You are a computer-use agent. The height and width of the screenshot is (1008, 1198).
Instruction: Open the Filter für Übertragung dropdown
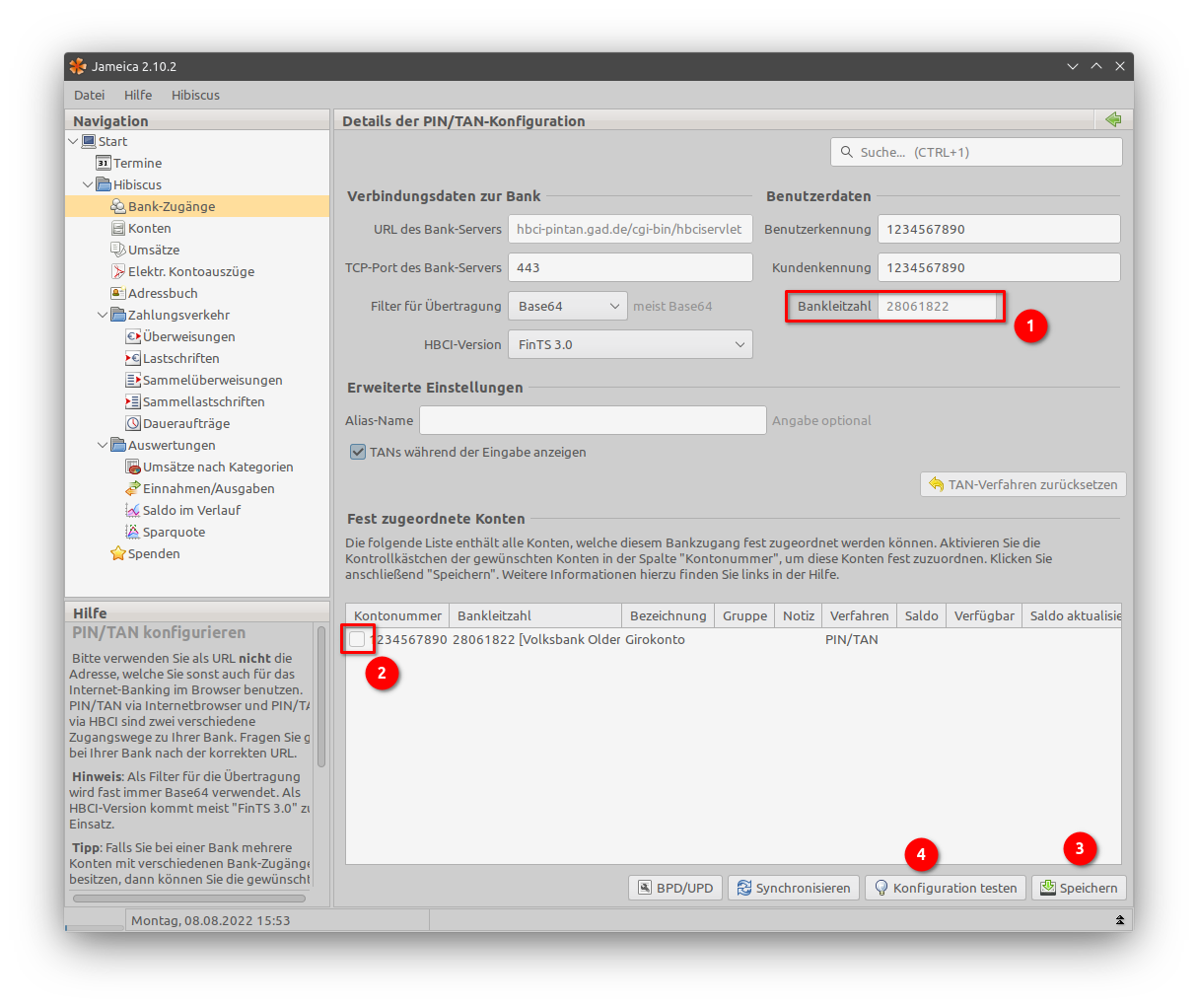568,306
